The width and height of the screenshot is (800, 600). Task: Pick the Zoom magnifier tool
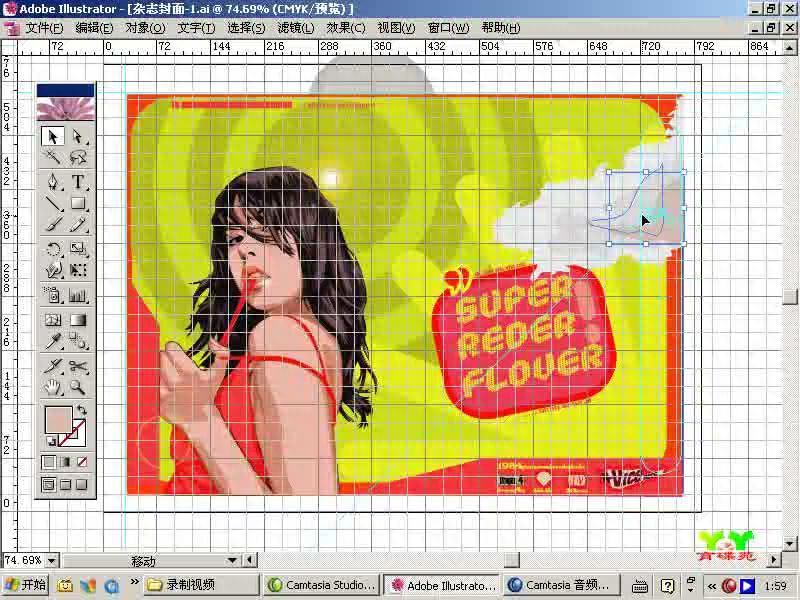78,387
